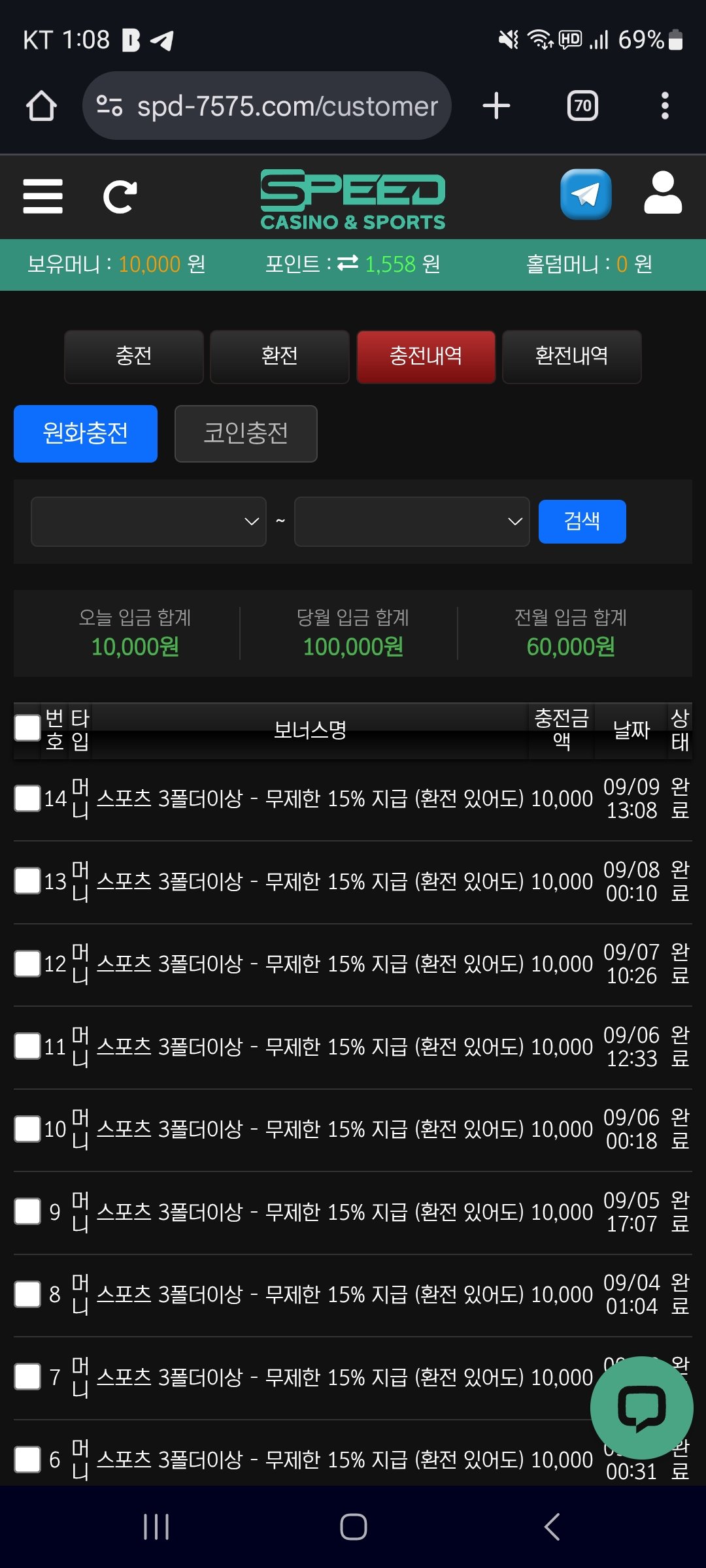Open the live chat bubble
The width and height of the screenshot is (706, 1568).
(641, 1408)
